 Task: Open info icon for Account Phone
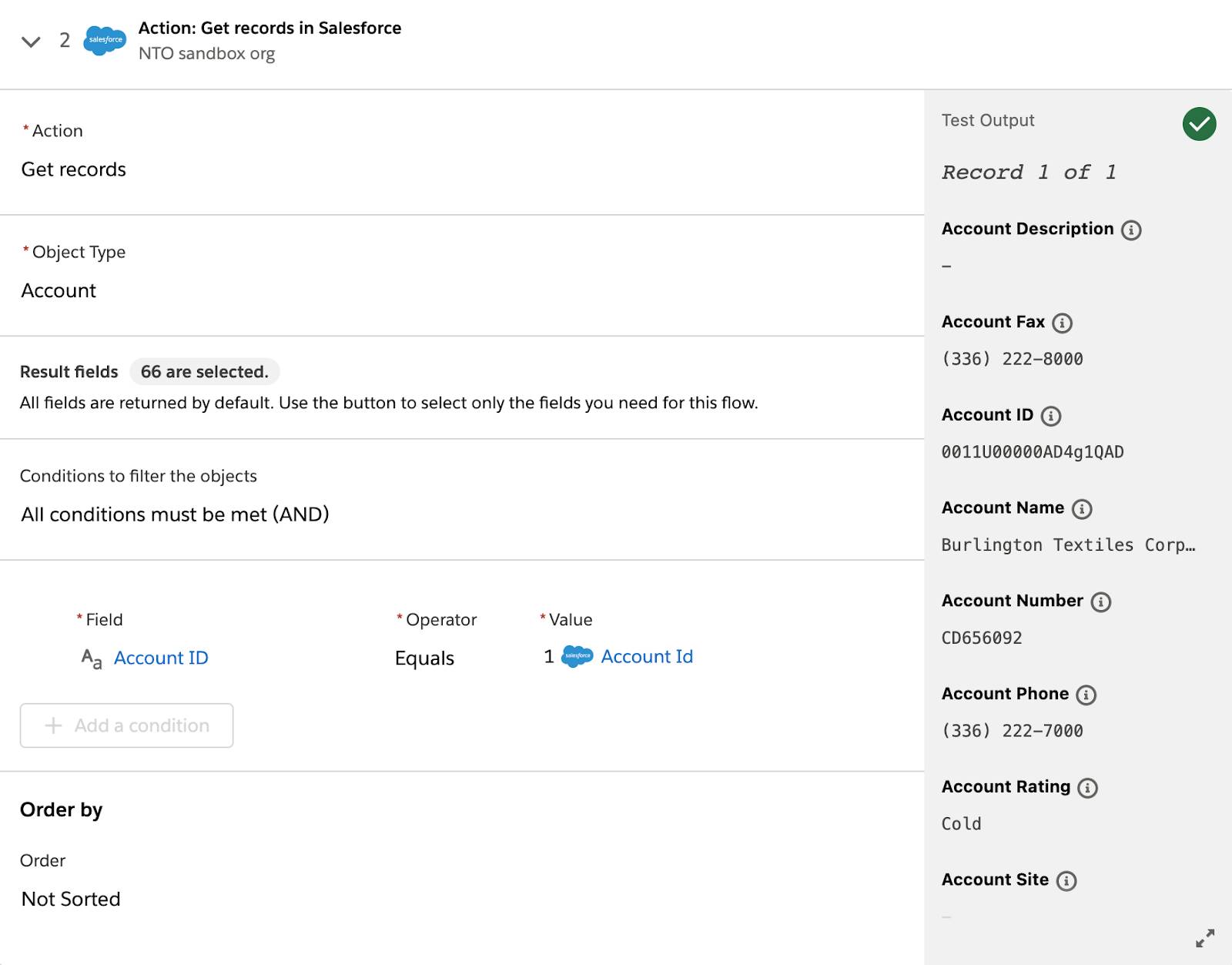click(x=1086, y=695)
